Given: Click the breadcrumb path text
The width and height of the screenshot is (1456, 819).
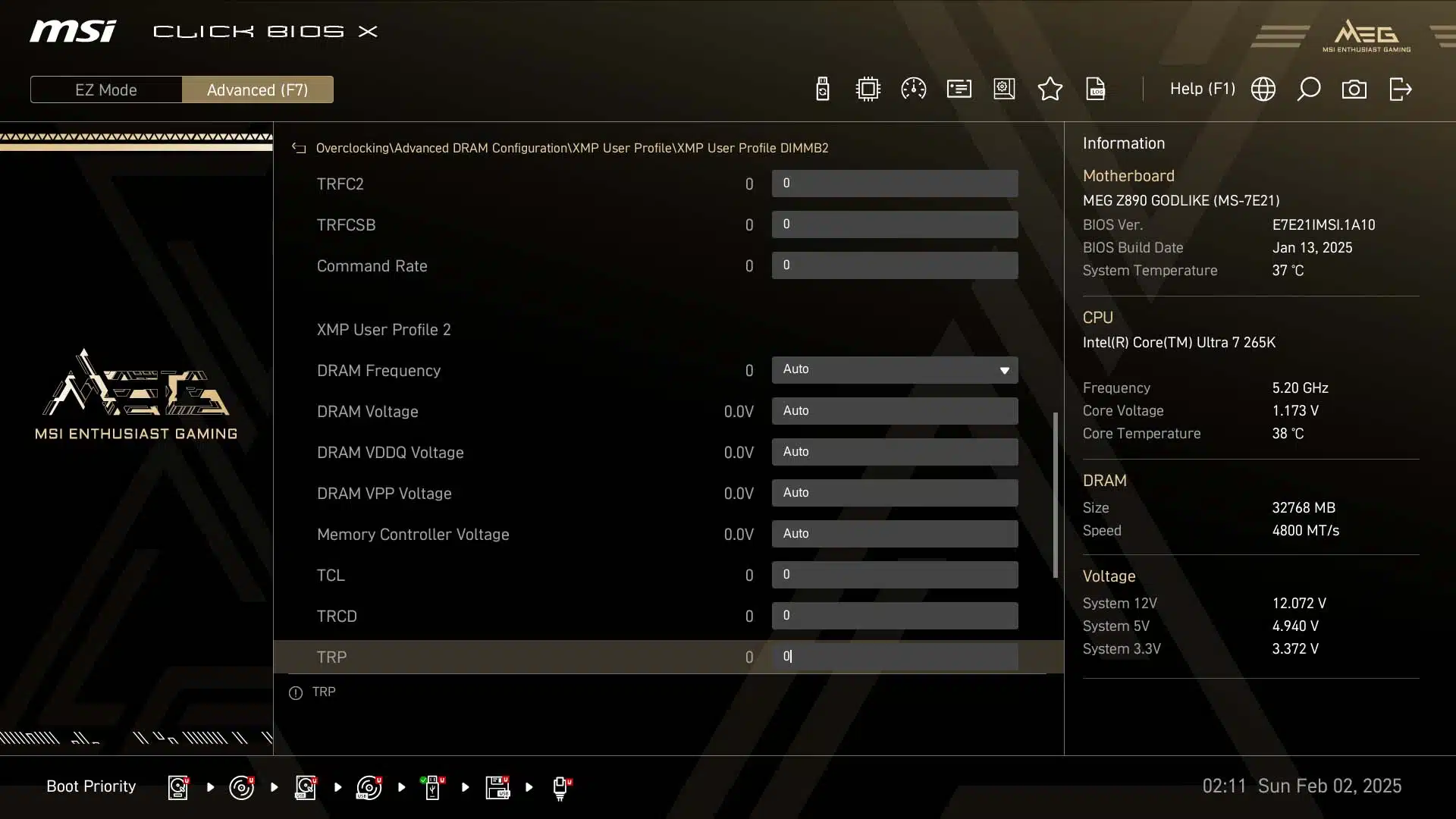Looking at the screenshot, I should click(x=572, y=148).
